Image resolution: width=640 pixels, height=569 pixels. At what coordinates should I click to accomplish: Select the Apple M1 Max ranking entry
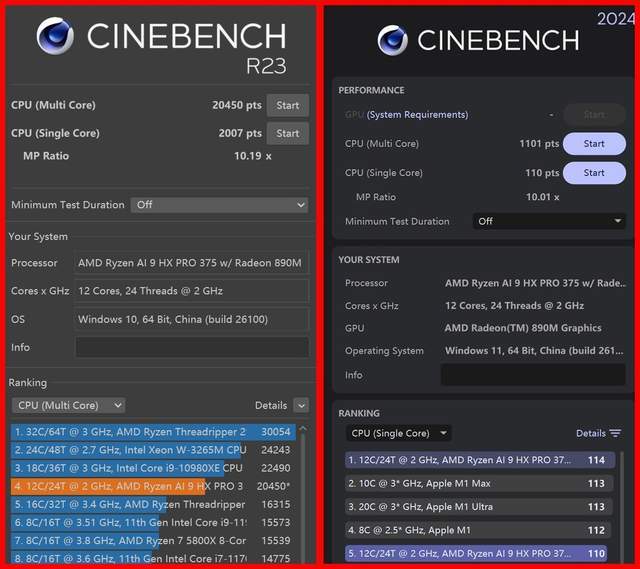click(478, 483)
